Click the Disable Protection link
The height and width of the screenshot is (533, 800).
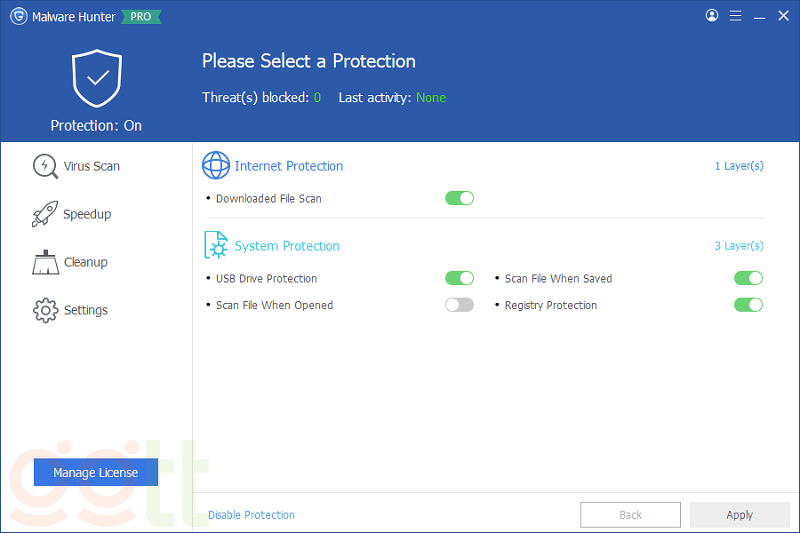tap(251, 515)
